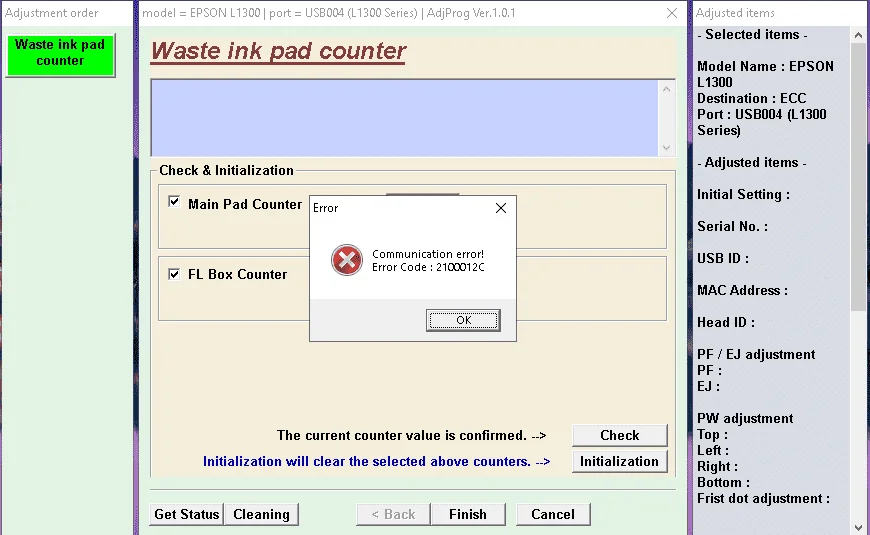Click the Adjusted items scrollbar thumb

(x=858, y=178)
